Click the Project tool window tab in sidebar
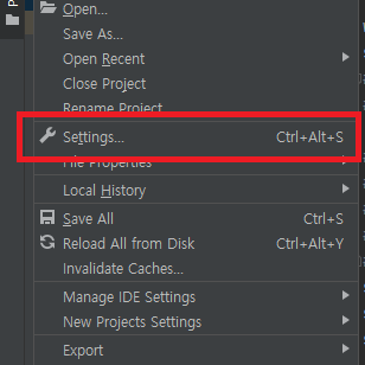This screenshot has width=365, height=365. pyautogui.click(x=12, y=3)
